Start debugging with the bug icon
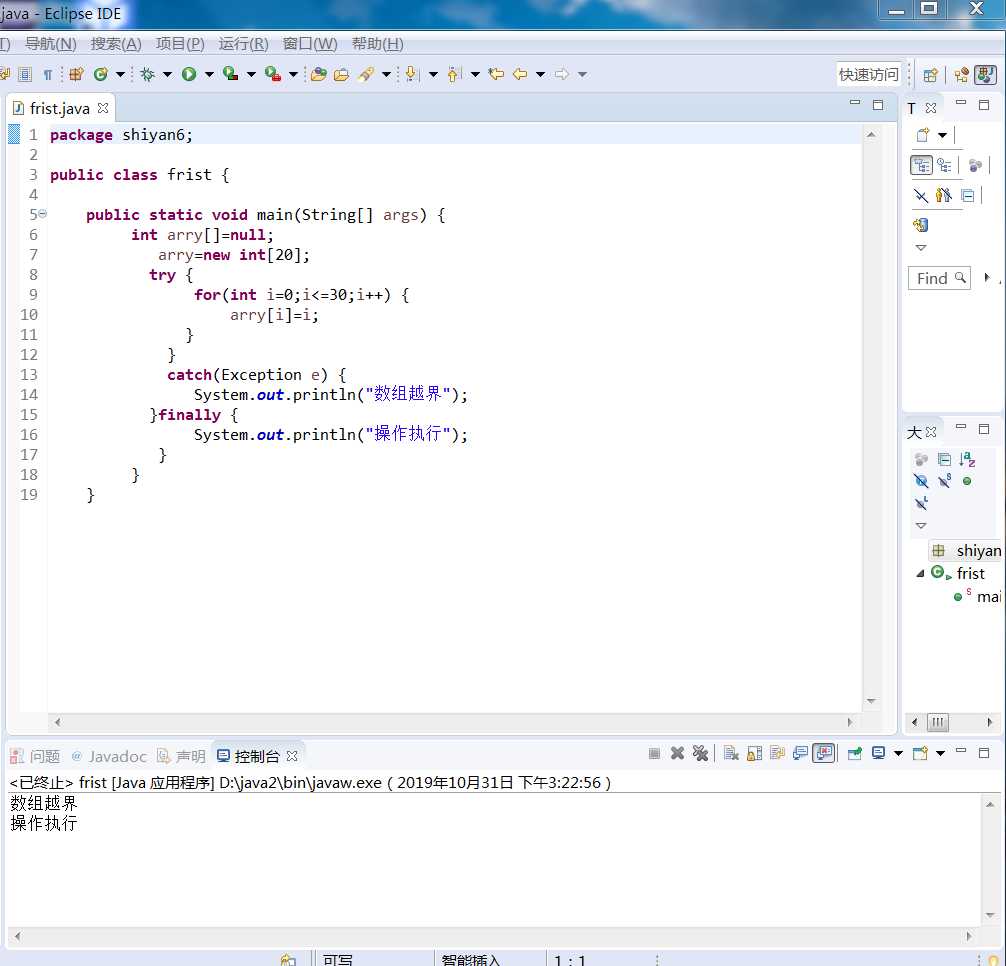 point(148,74)
